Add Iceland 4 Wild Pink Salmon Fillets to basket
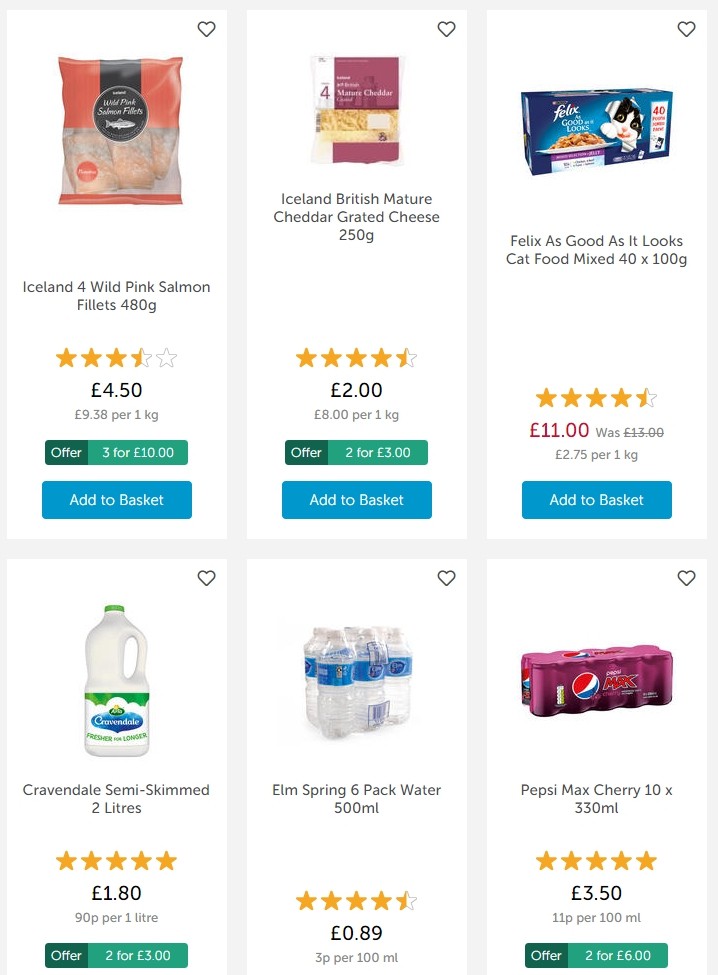Viewport: 718px width, 975px height. [116, 500]
